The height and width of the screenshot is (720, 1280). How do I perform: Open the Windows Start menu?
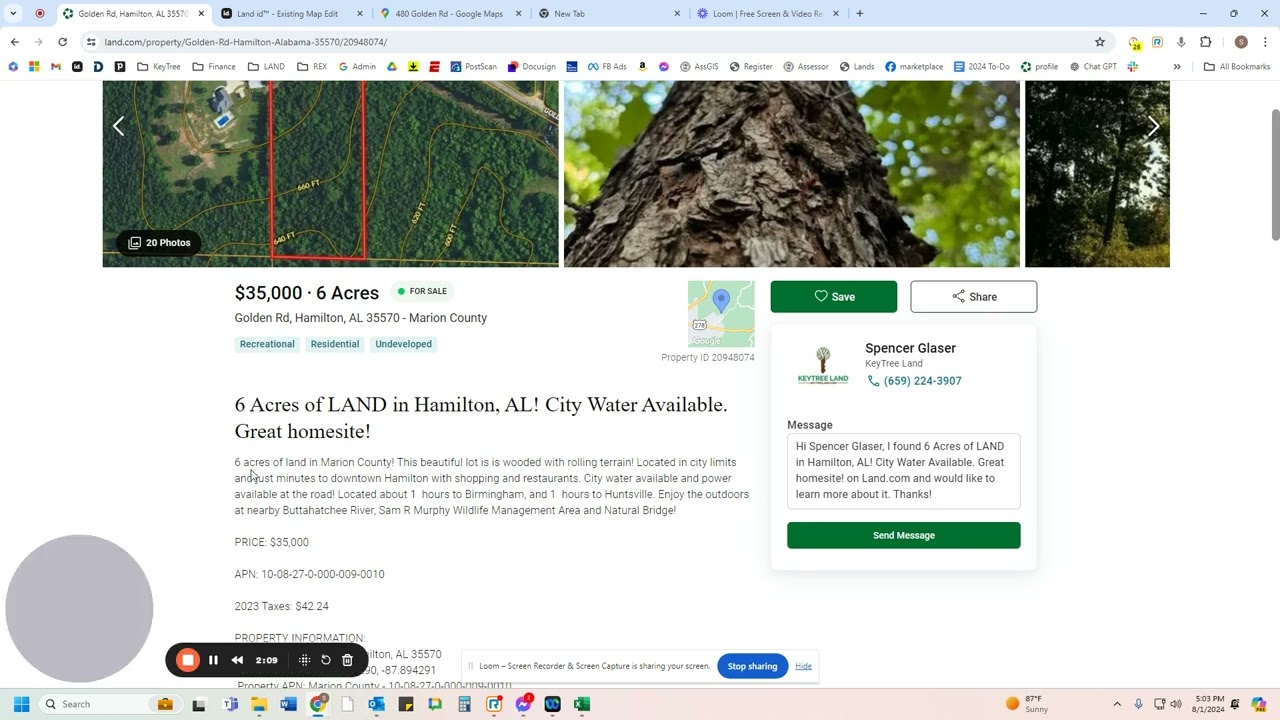click(21, 704)
